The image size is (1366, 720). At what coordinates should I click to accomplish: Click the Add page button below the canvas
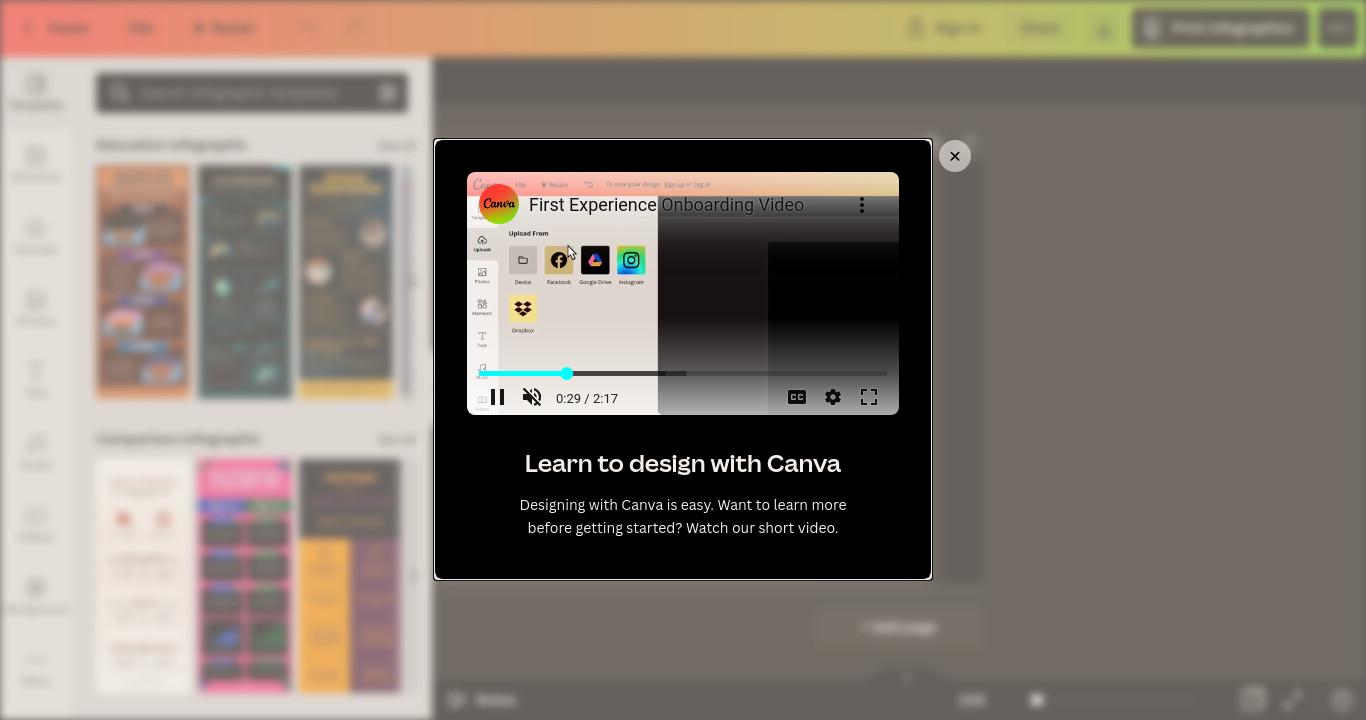898,628
